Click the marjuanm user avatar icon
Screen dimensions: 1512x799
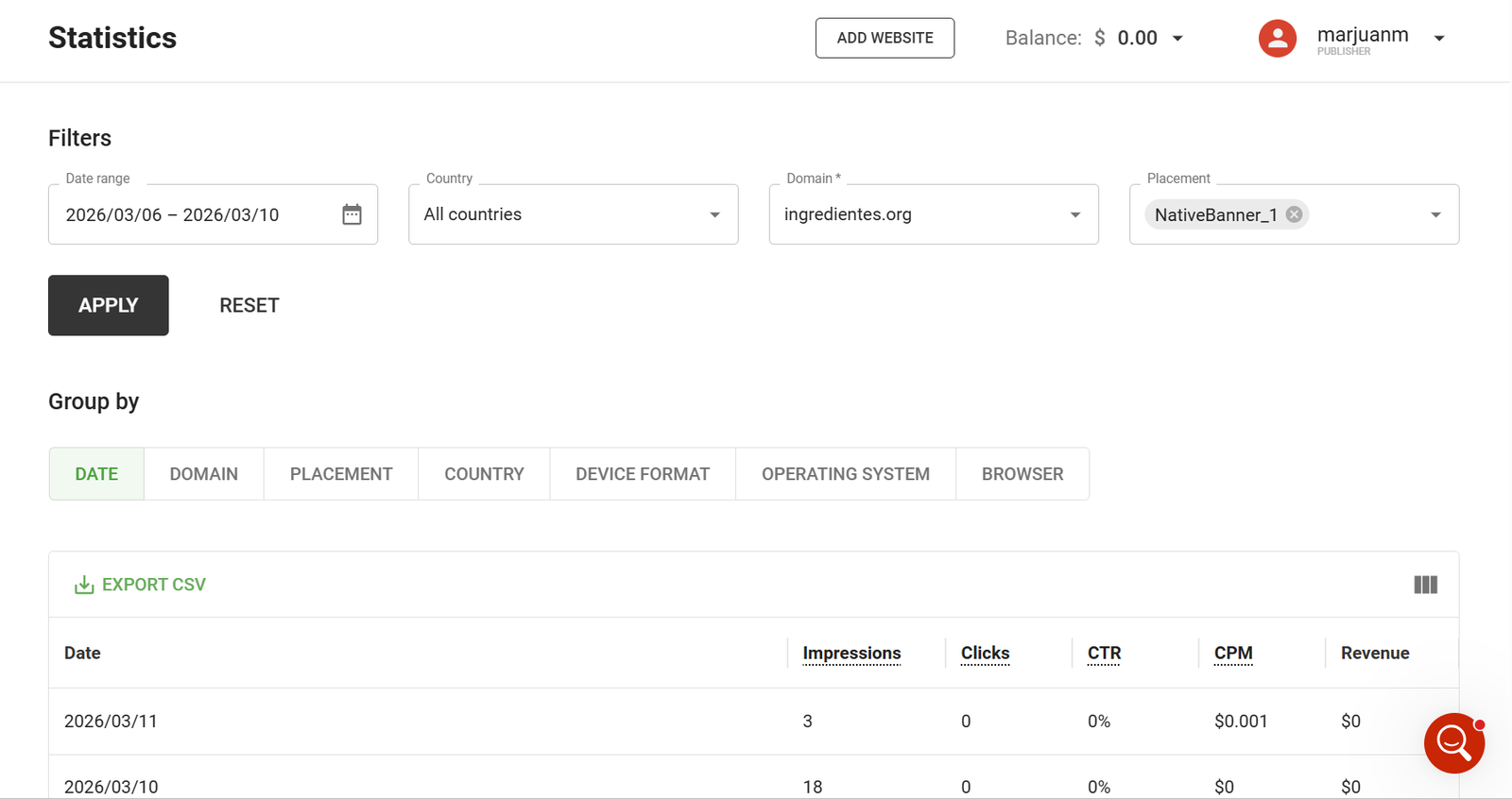point(1277,39)
